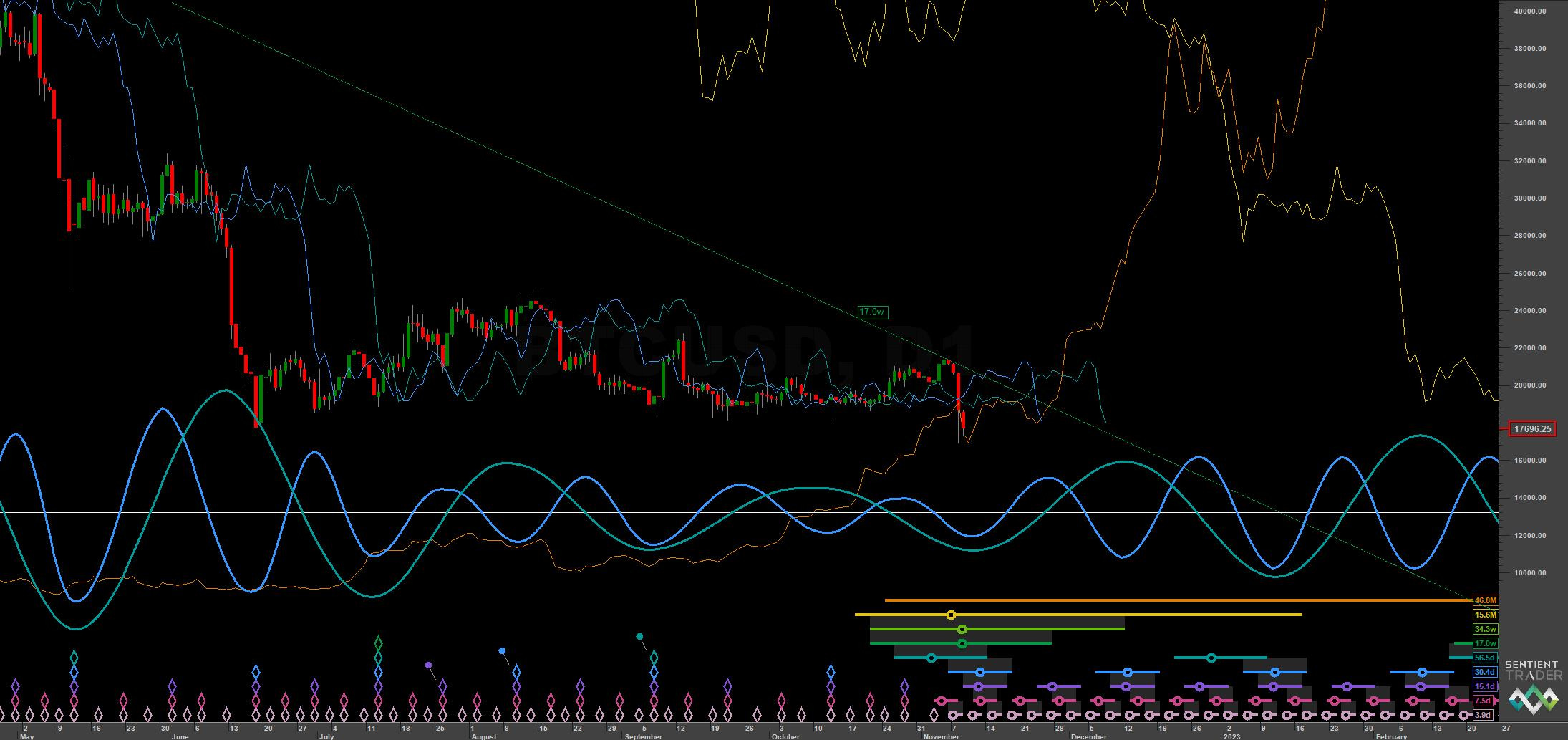The height and width of the screenshot is (740, 1568).
Task: Click the July label on date axis
Action: pyautogui.click(x=326, y=736)
